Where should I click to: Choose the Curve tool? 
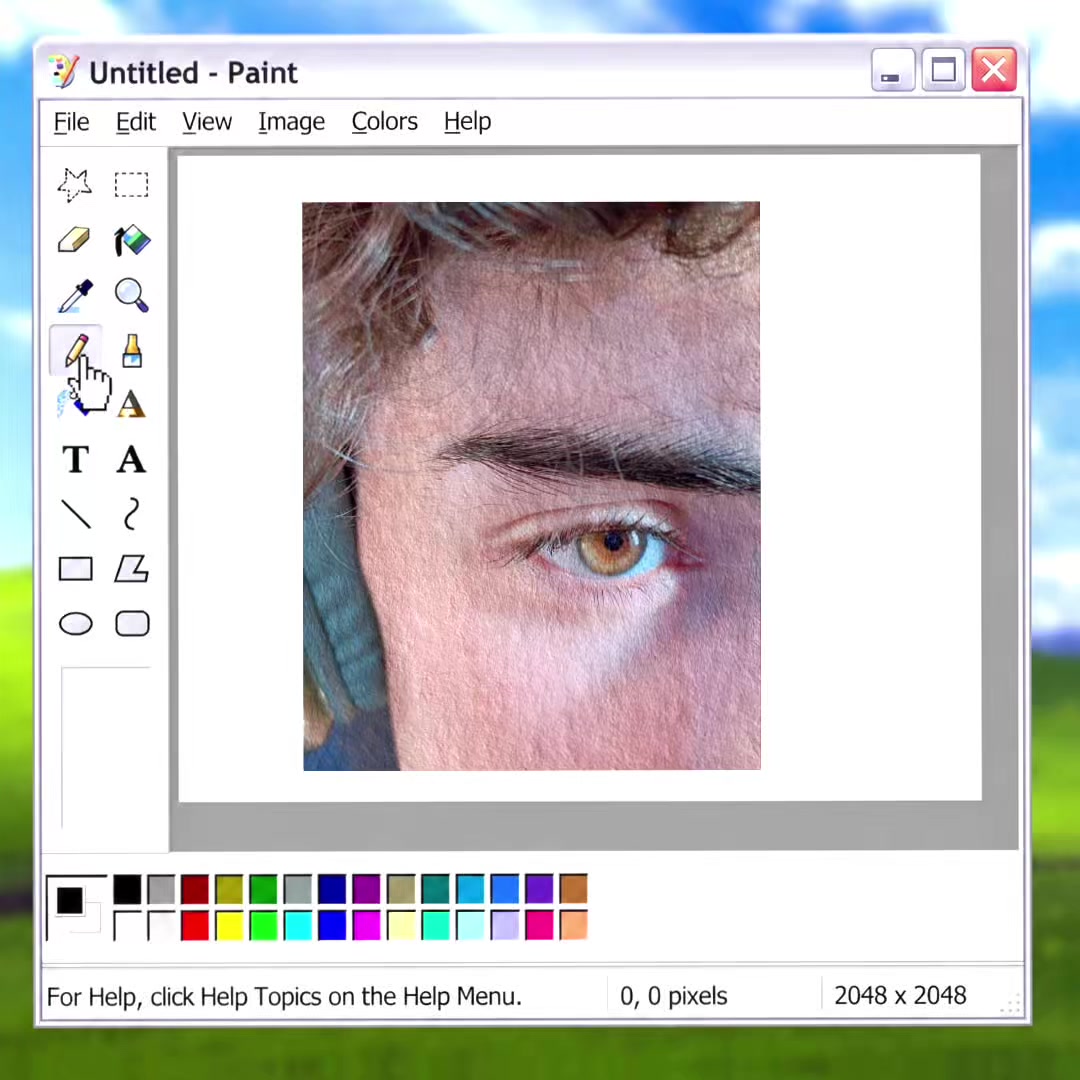coord(132,514)
